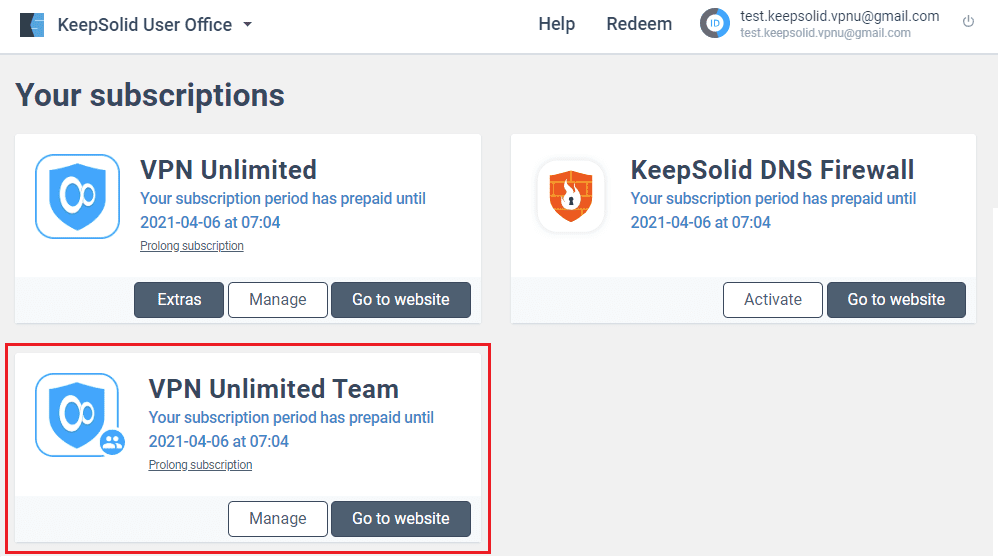Click the VPN Unlimited shield icon
The height and width of the screenshot is (557, 998).
[x=78, y=197]
